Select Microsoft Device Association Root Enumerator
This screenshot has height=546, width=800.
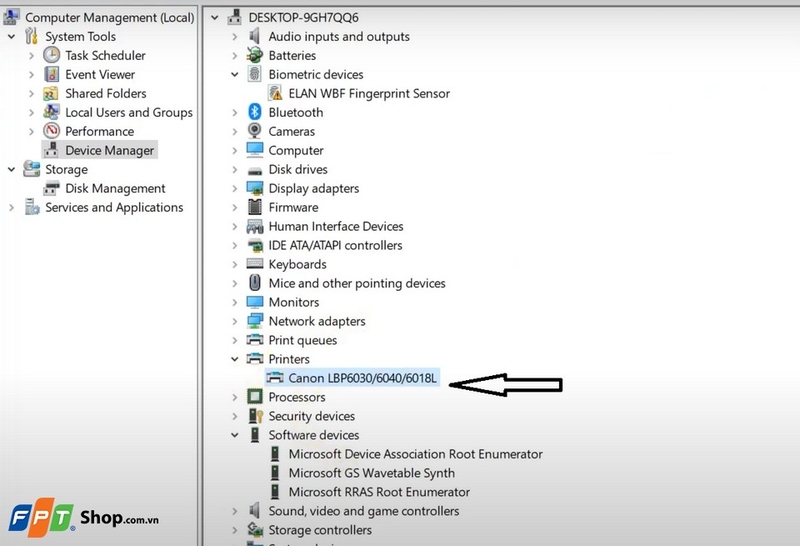pos(415,454)
